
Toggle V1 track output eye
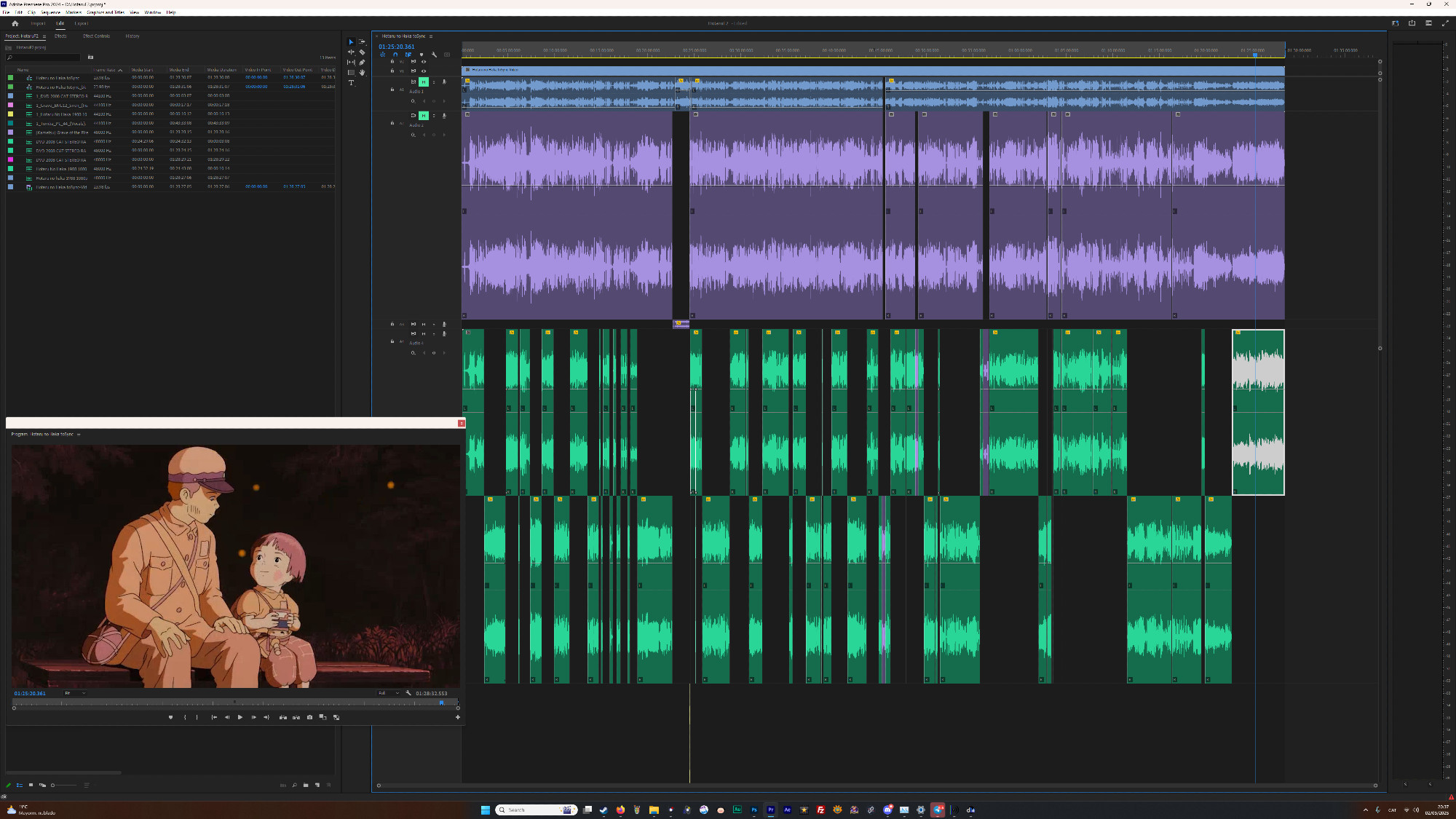pyautogui.click(x=424, y=71)
